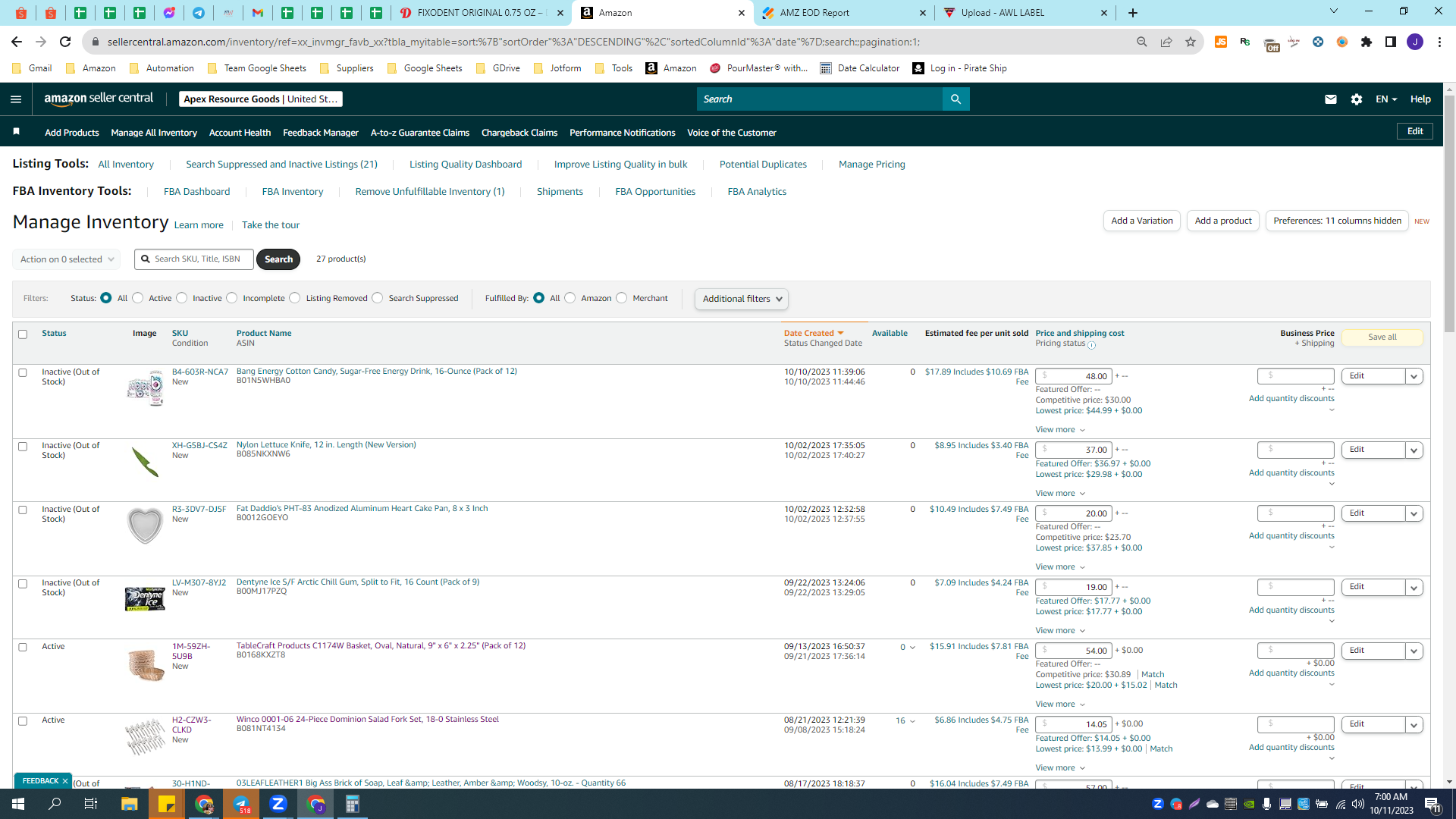1456x819 pixels.
Task: Sort by the Date Created column
Action: 814,333
